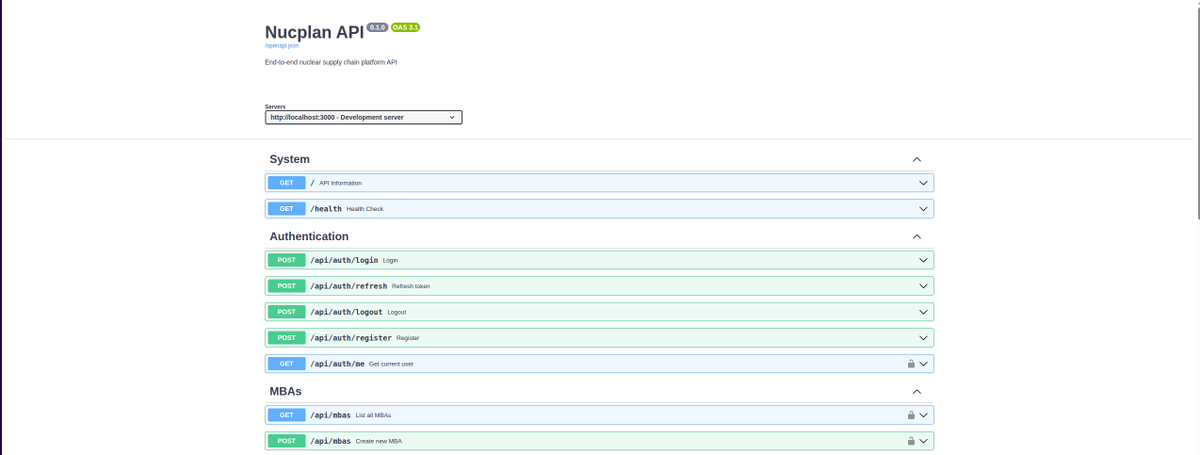
Task: Click the /health path text
Action: (326, 209)
